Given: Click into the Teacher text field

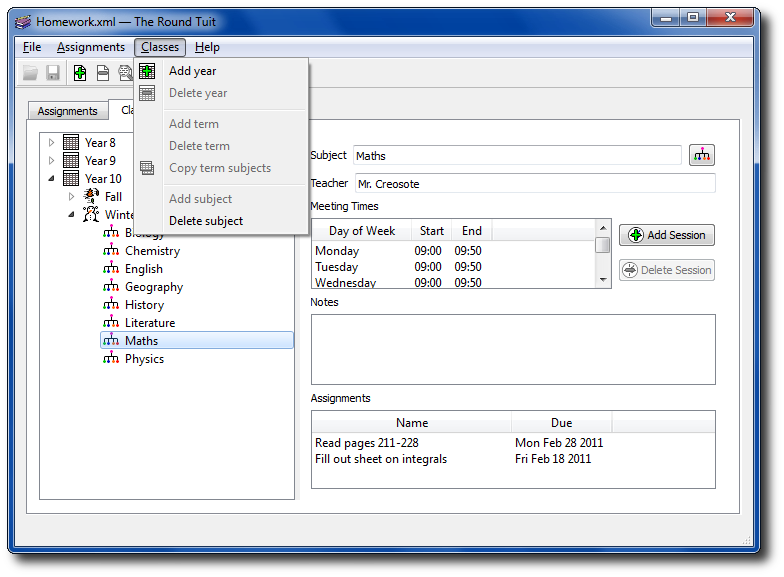Looking at the screenshot, I should pos(534,183).
